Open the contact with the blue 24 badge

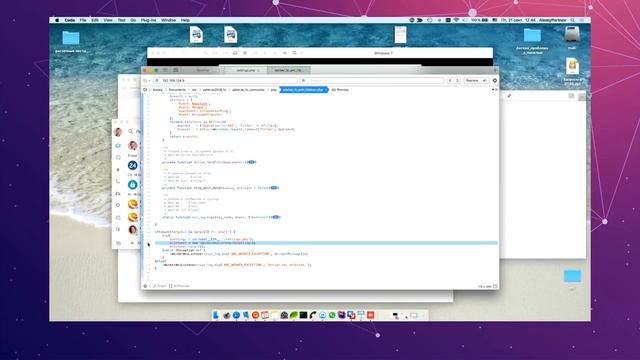(132, 165)
